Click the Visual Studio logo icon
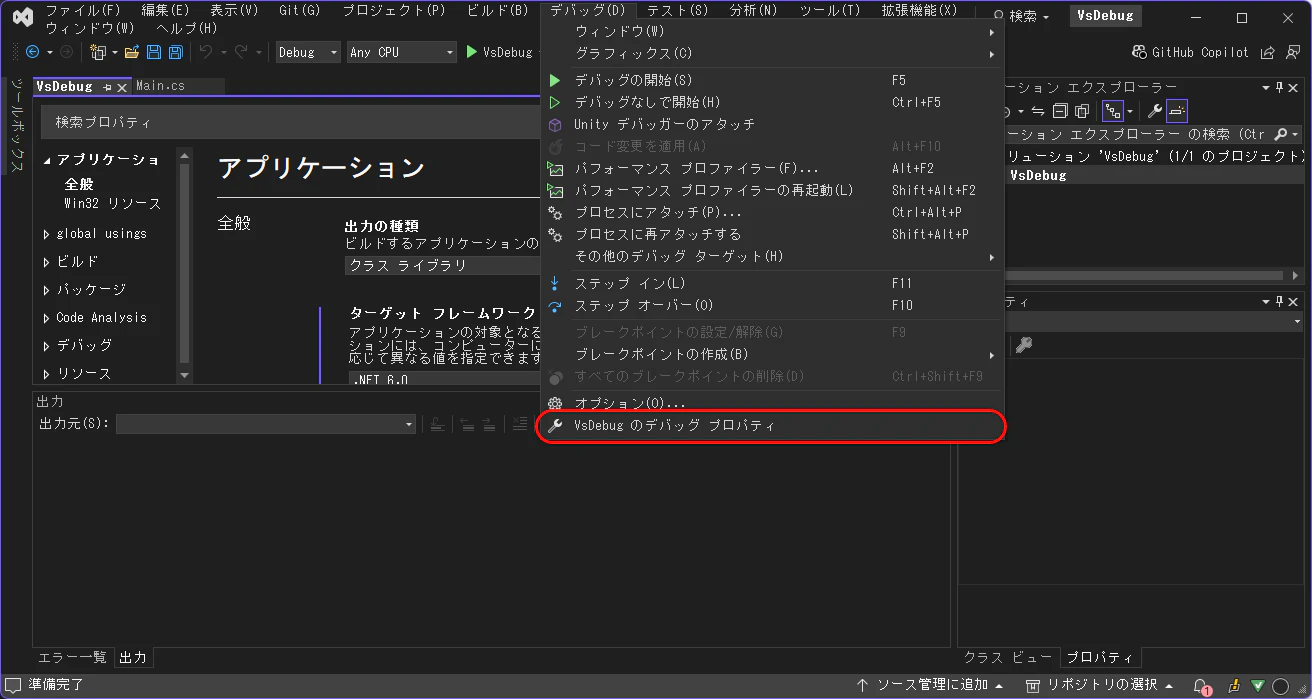The width and height of the screenshot is (1312, 699). [x=22, y=18]
